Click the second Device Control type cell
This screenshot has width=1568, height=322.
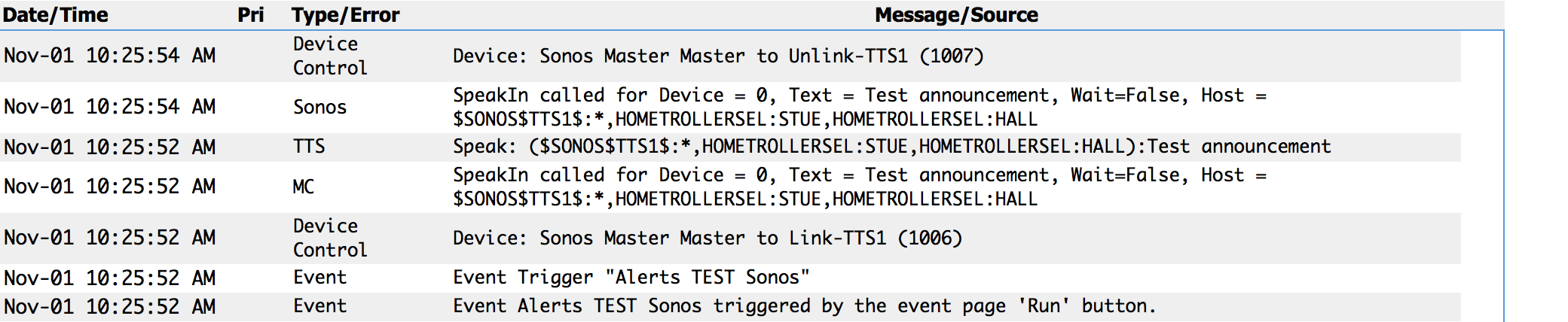(x=330, y=238)
